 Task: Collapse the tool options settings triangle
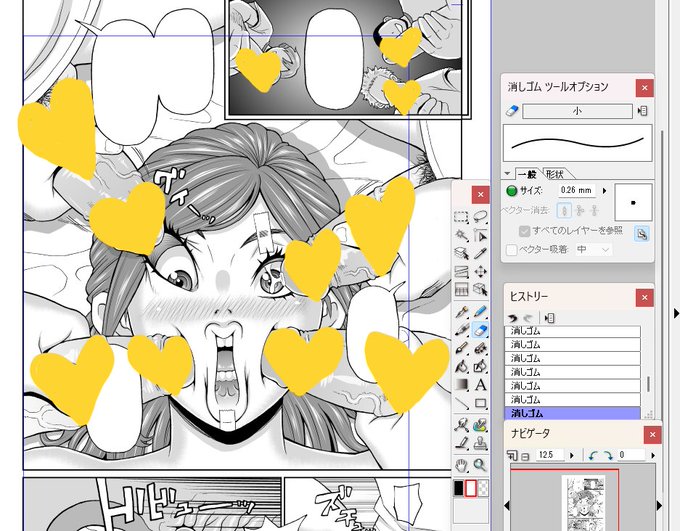point(507,174)
